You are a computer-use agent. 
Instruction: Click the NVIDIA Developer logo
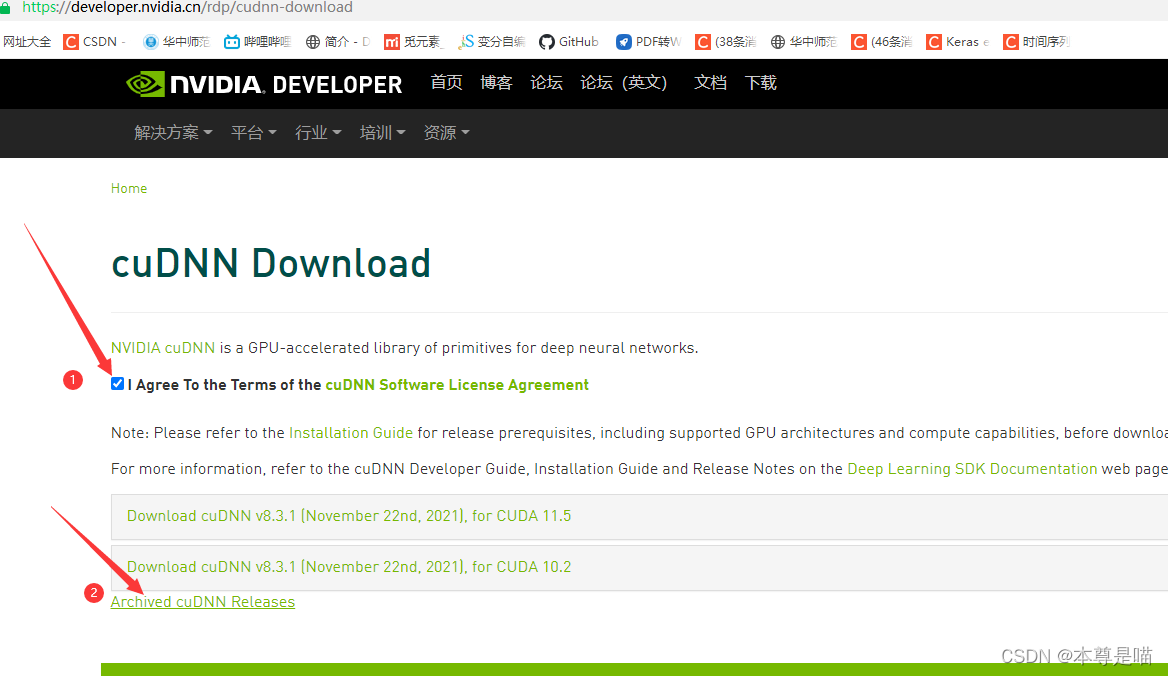264,84
